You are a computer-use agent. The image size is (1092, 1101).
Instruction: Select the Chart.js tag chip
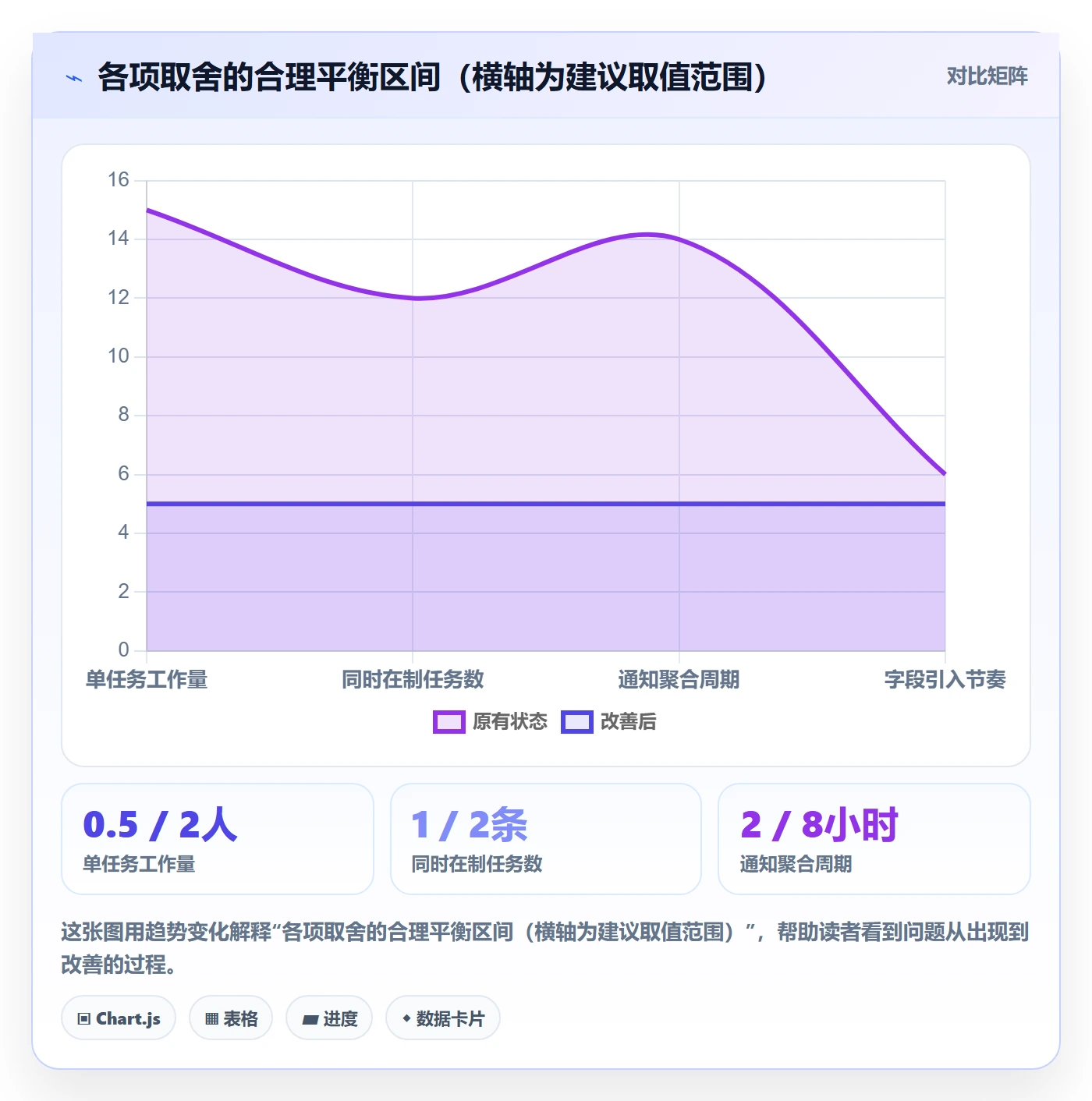pyautogui.click(x=119, y=1018)
